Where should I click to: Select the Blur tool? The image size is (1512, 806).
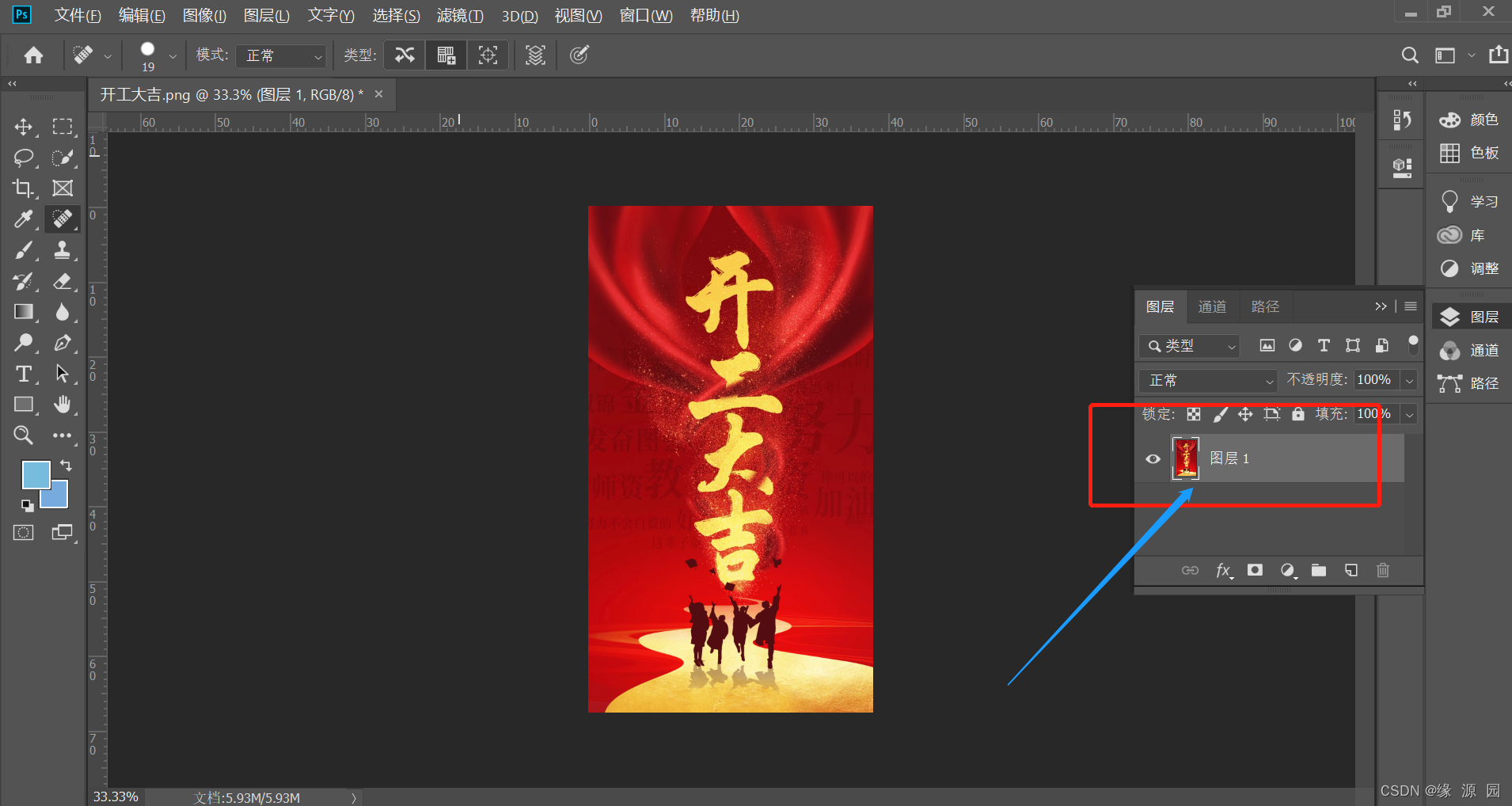(x=63, y=312)
